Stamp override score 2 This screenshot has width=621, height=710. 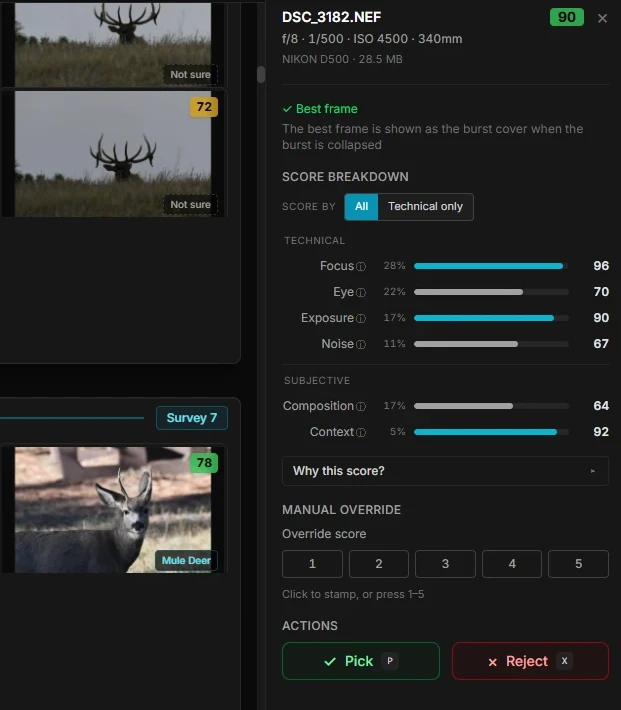tap(379, 564)
